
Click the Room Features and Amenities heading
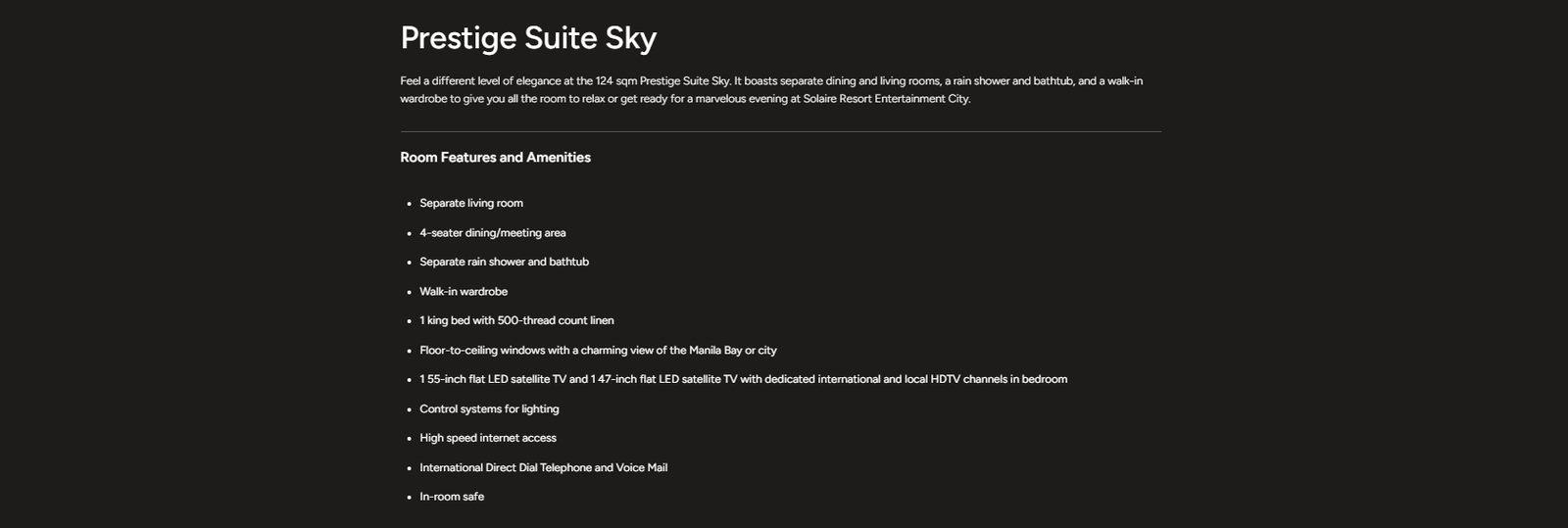495,158
